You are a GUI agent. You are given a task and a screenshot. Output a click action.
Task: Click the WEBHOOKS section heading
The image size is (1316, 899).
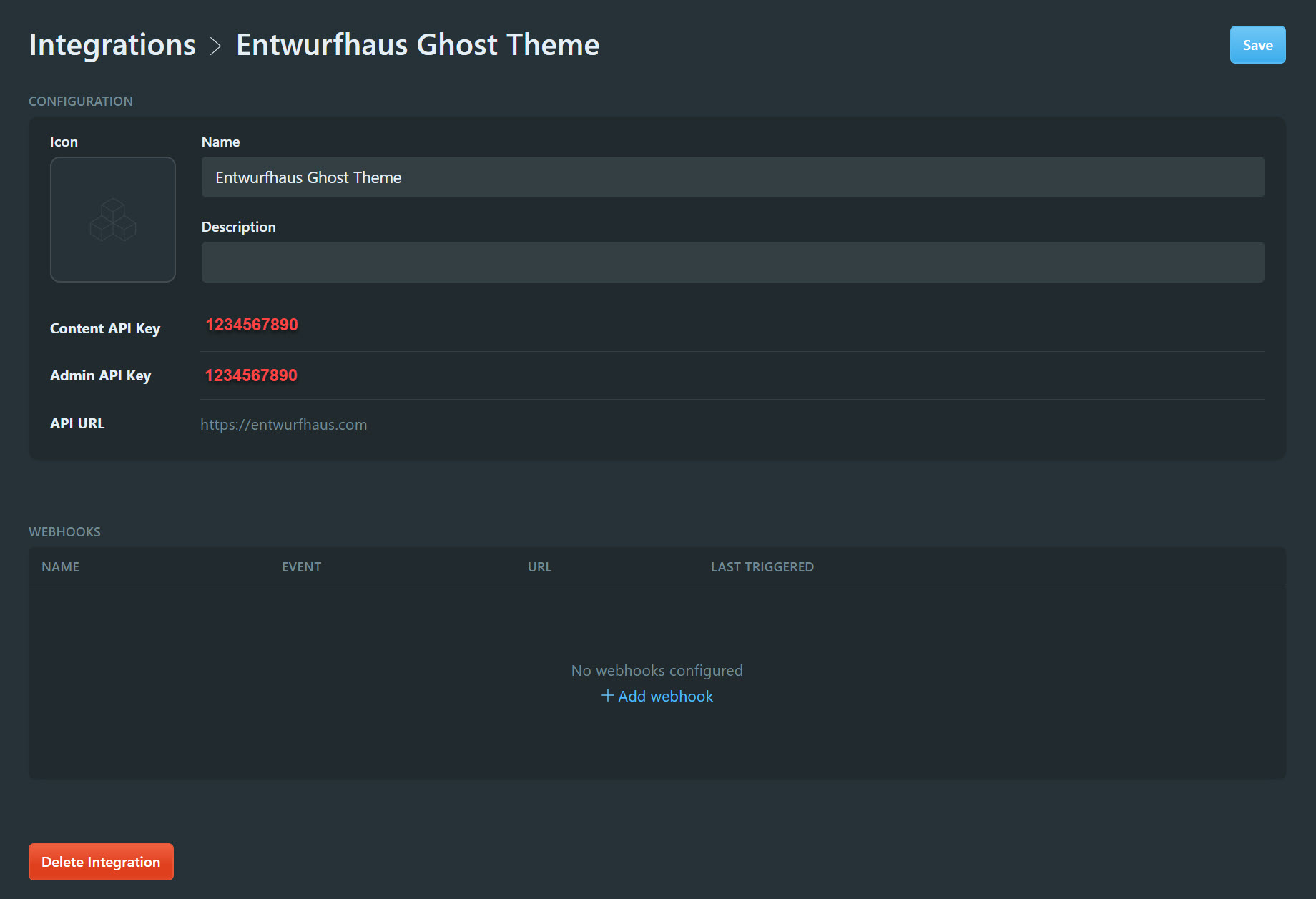coord(65,532)
